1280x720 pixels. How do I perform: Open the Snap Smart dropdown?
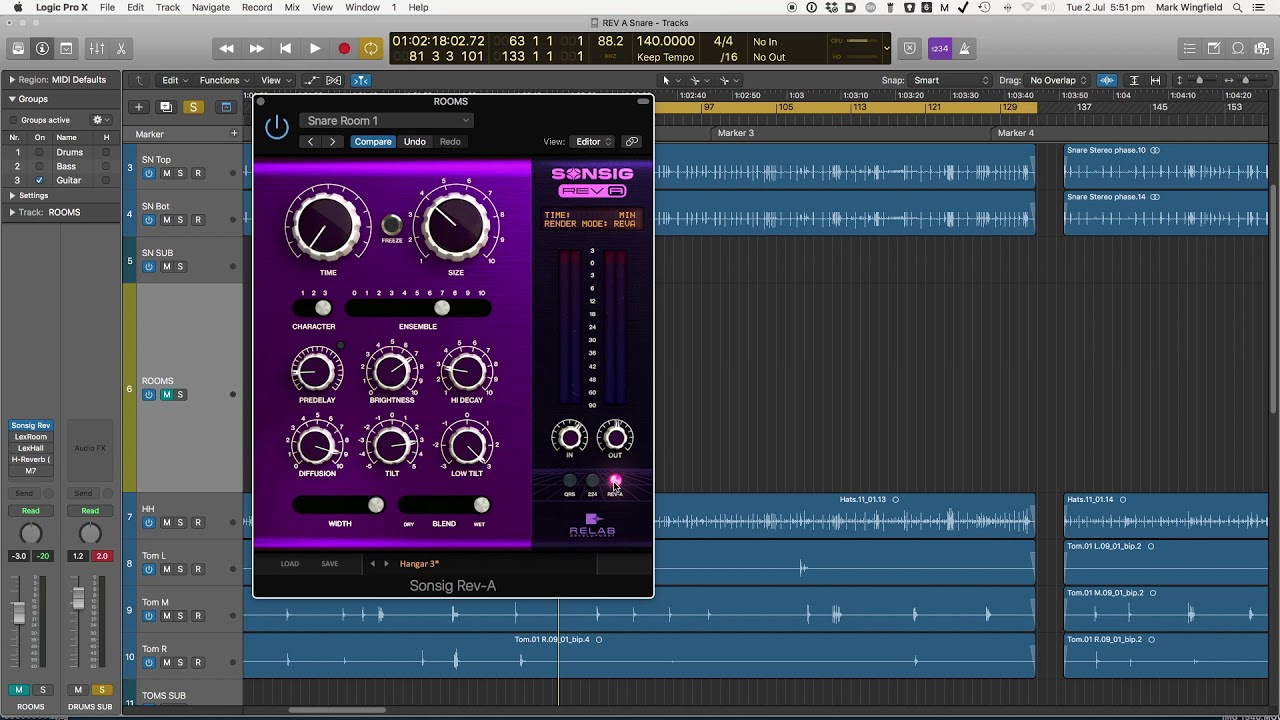pos(950,80)
